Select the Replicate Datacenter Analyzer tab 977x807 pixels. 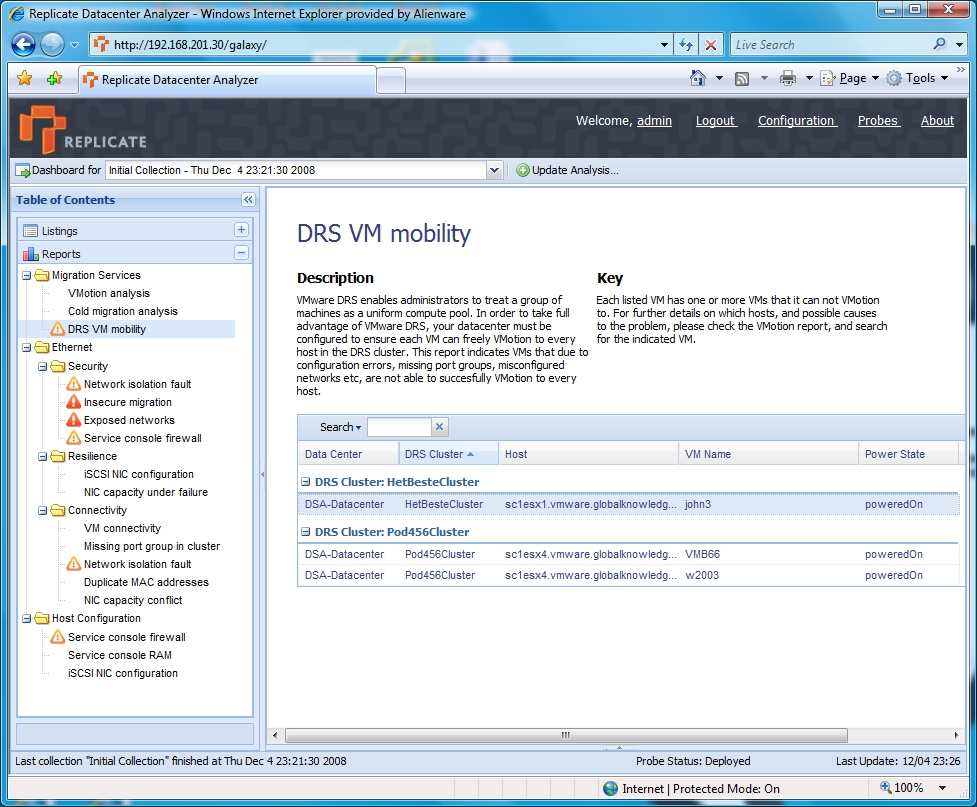pyautogui.click(x=227, y=80)
